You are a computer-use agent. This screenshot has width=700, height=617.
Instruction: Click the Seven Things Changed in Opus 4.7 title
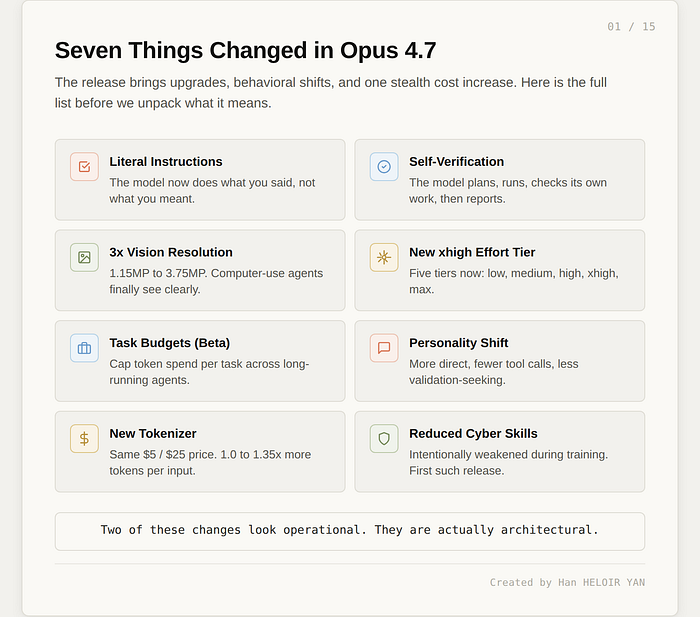click(245, 50)
